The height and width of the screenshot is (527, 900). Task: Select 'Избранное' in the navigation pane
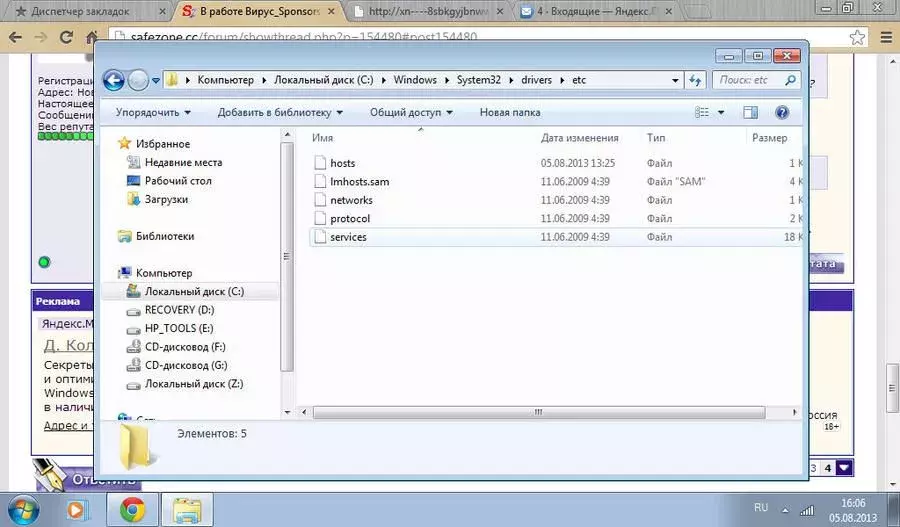click(x=162, y=144)
